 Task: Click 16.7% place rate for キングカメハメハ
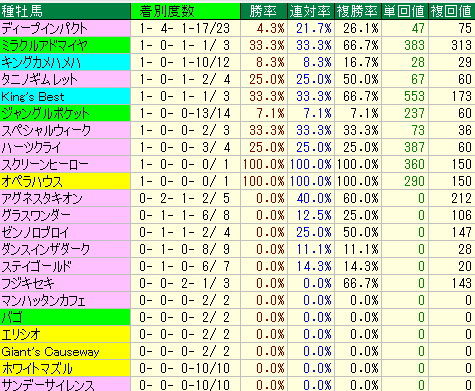click(x=361, y=62)
